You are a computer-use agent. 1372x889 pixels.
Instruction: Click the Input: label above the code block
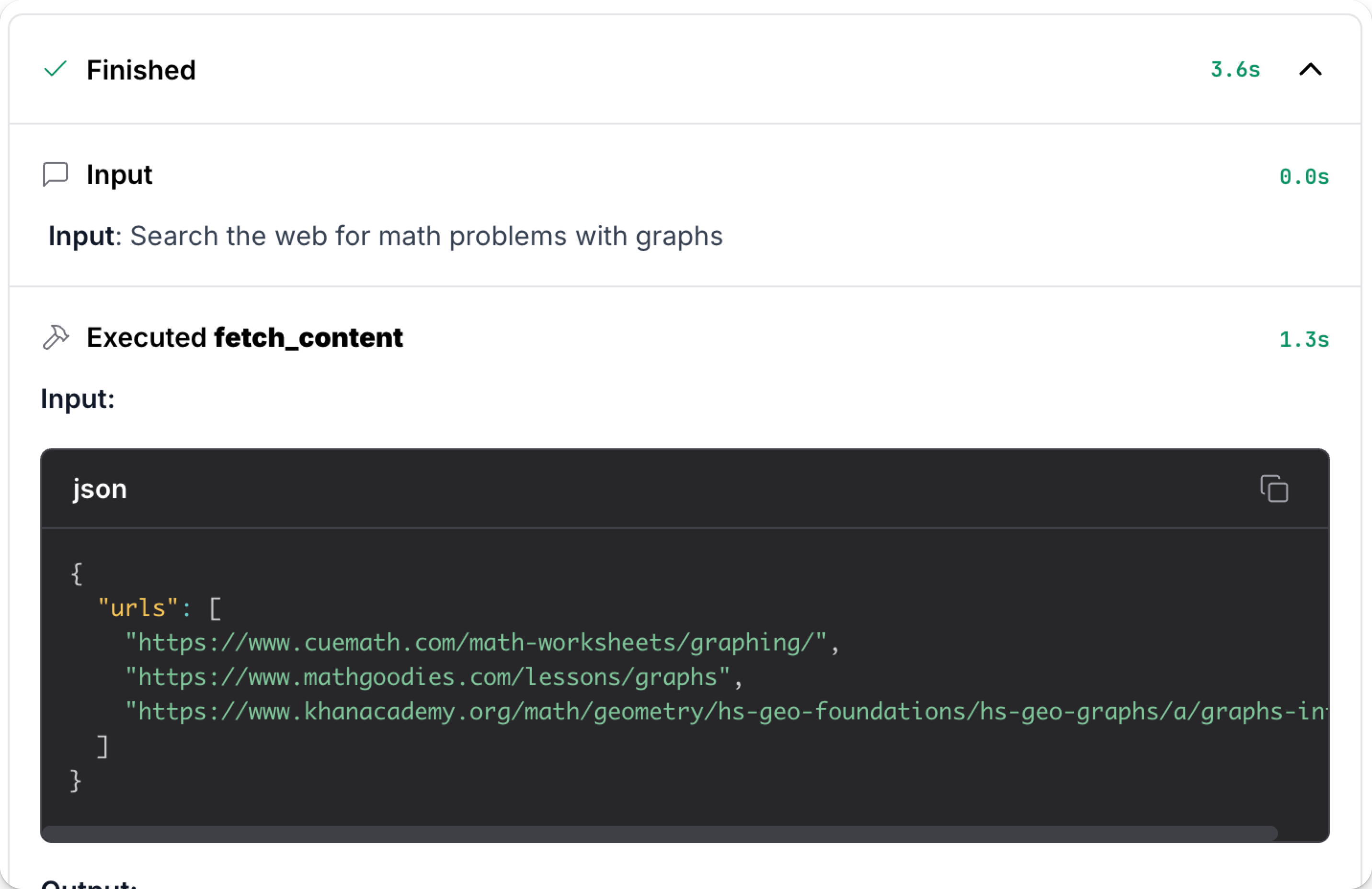(x=78, y=399)
